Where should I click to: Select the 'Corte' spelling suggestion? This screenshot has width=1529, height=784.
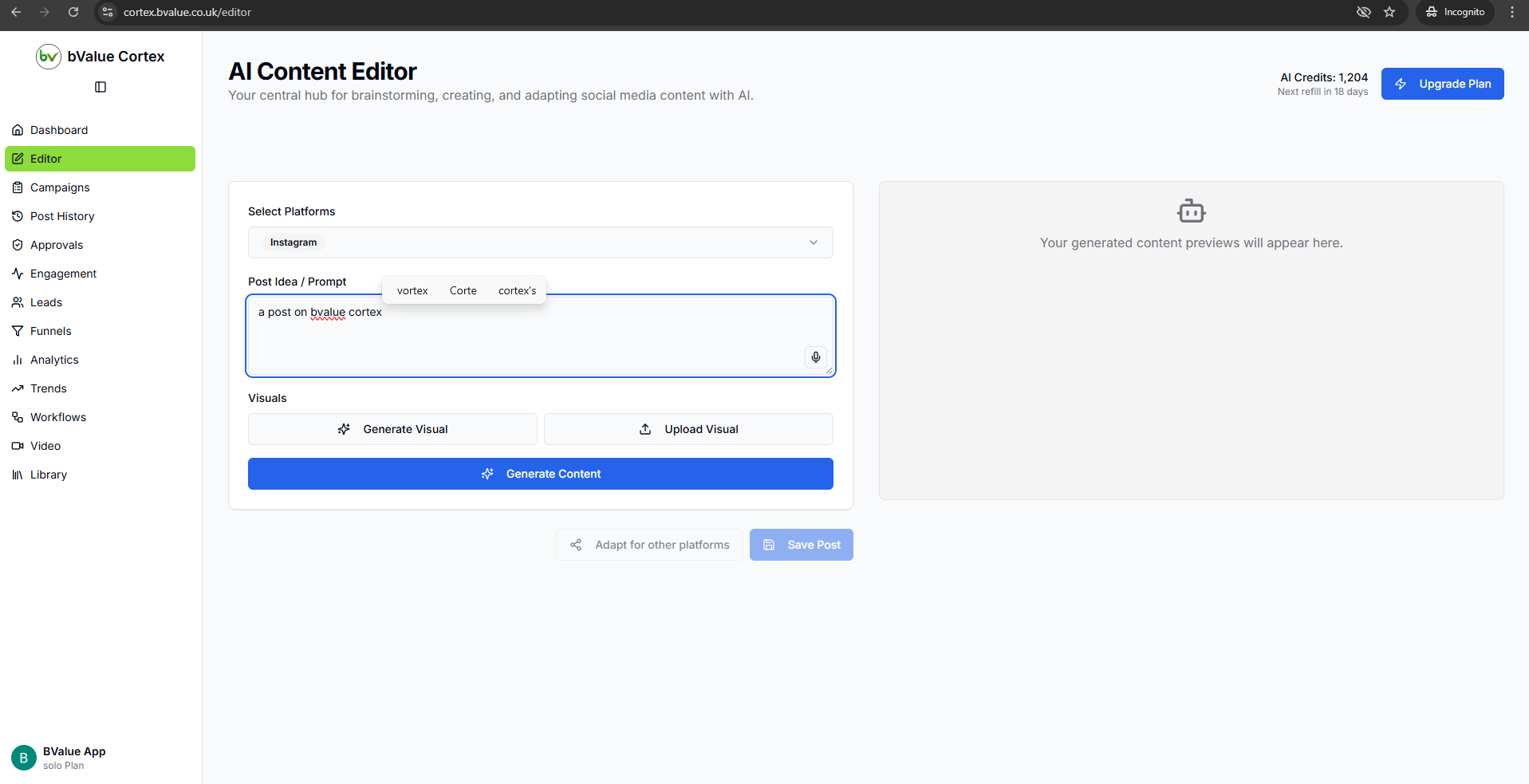coord(463,290)
